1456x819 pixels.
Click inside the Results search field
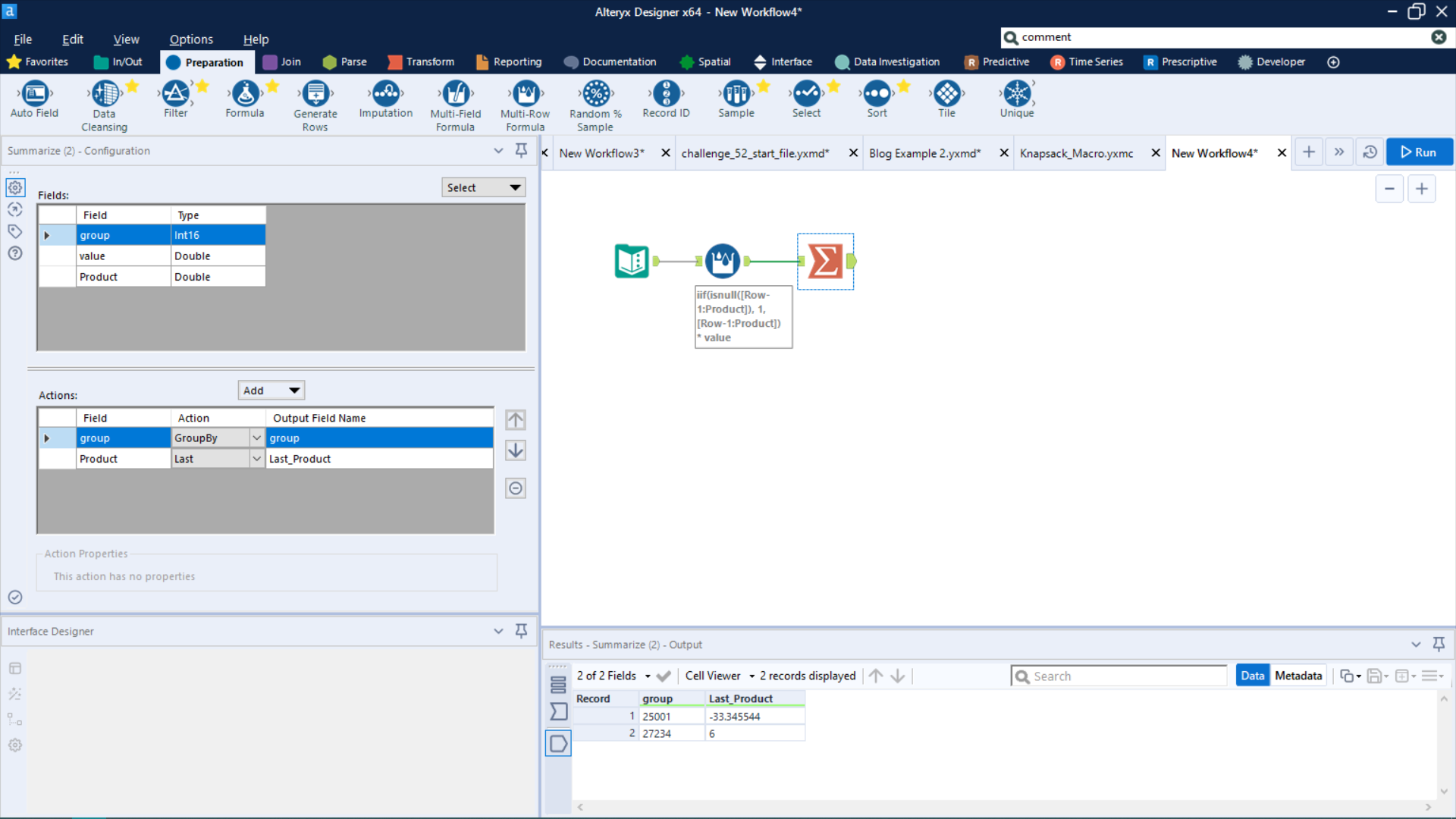tap(1119, 675)
